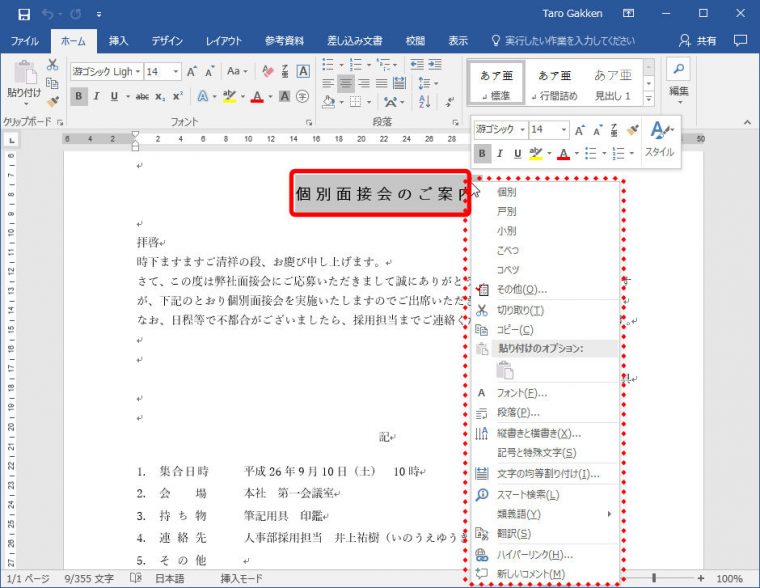Expand synonyms 類義語 submenu arrow
This screenshot has height=588, width=760.
coord(609,514)
